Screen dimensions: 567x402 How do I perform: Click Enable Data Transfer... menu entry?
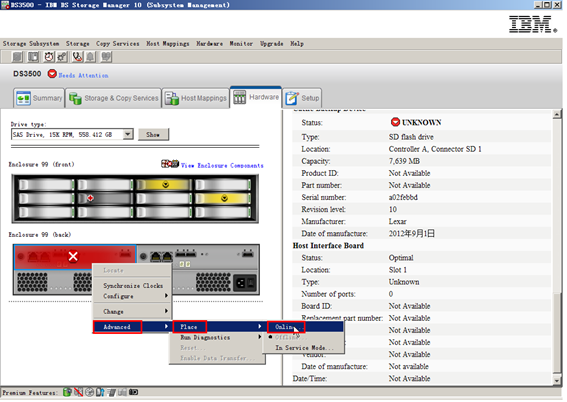218,358
